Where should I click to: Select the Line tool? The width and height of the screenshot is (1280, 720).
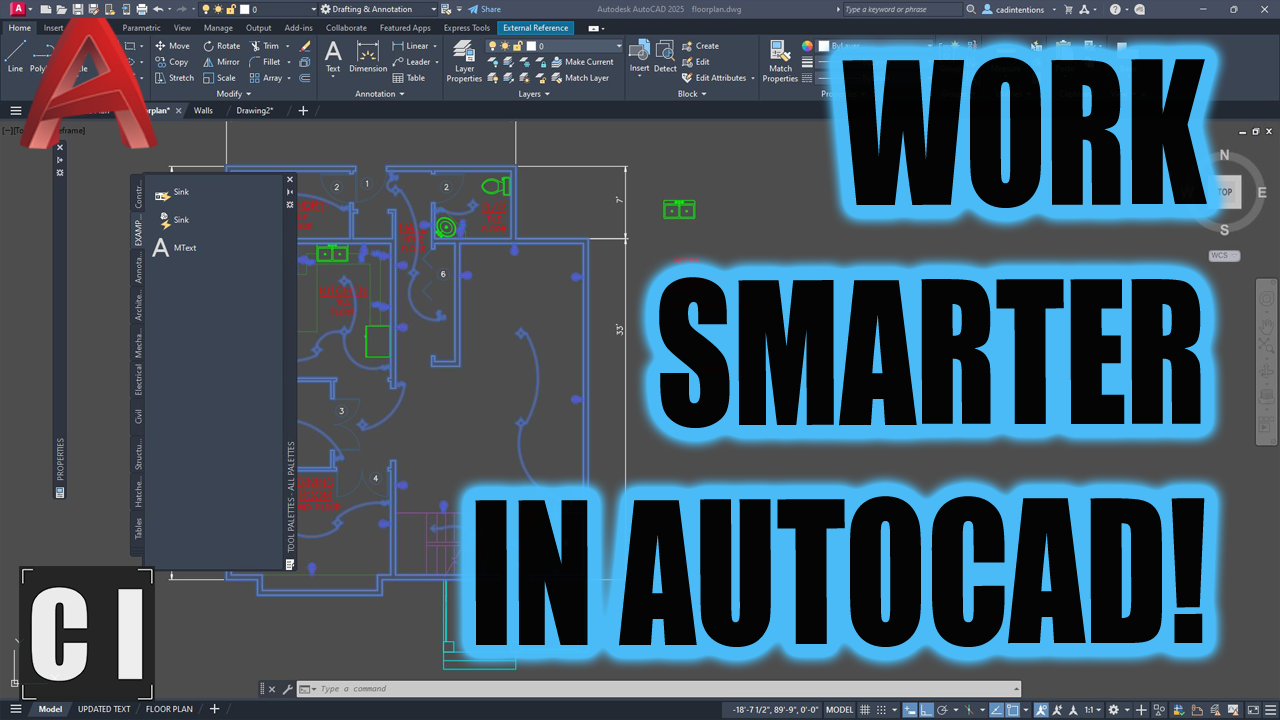tap(15, 56)
